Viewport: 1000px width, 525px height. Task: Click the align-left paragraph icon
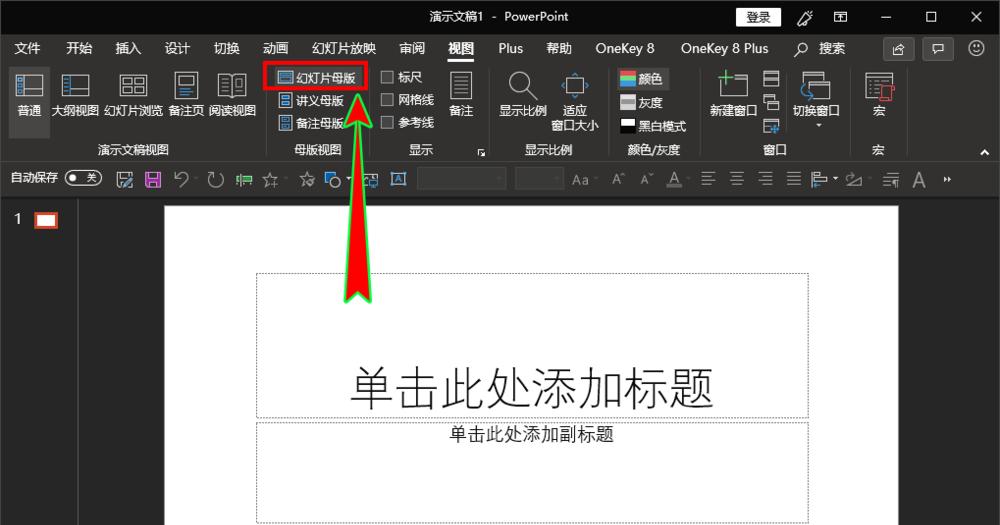click(x=708, y=179)
